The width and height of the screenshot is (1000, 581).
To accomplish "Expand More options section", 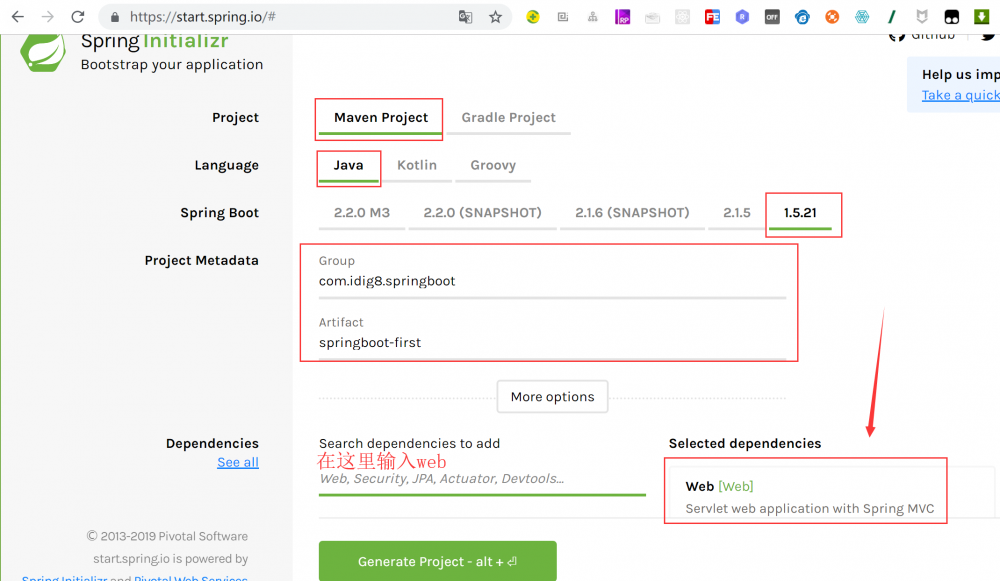I will tap(552, 397).
